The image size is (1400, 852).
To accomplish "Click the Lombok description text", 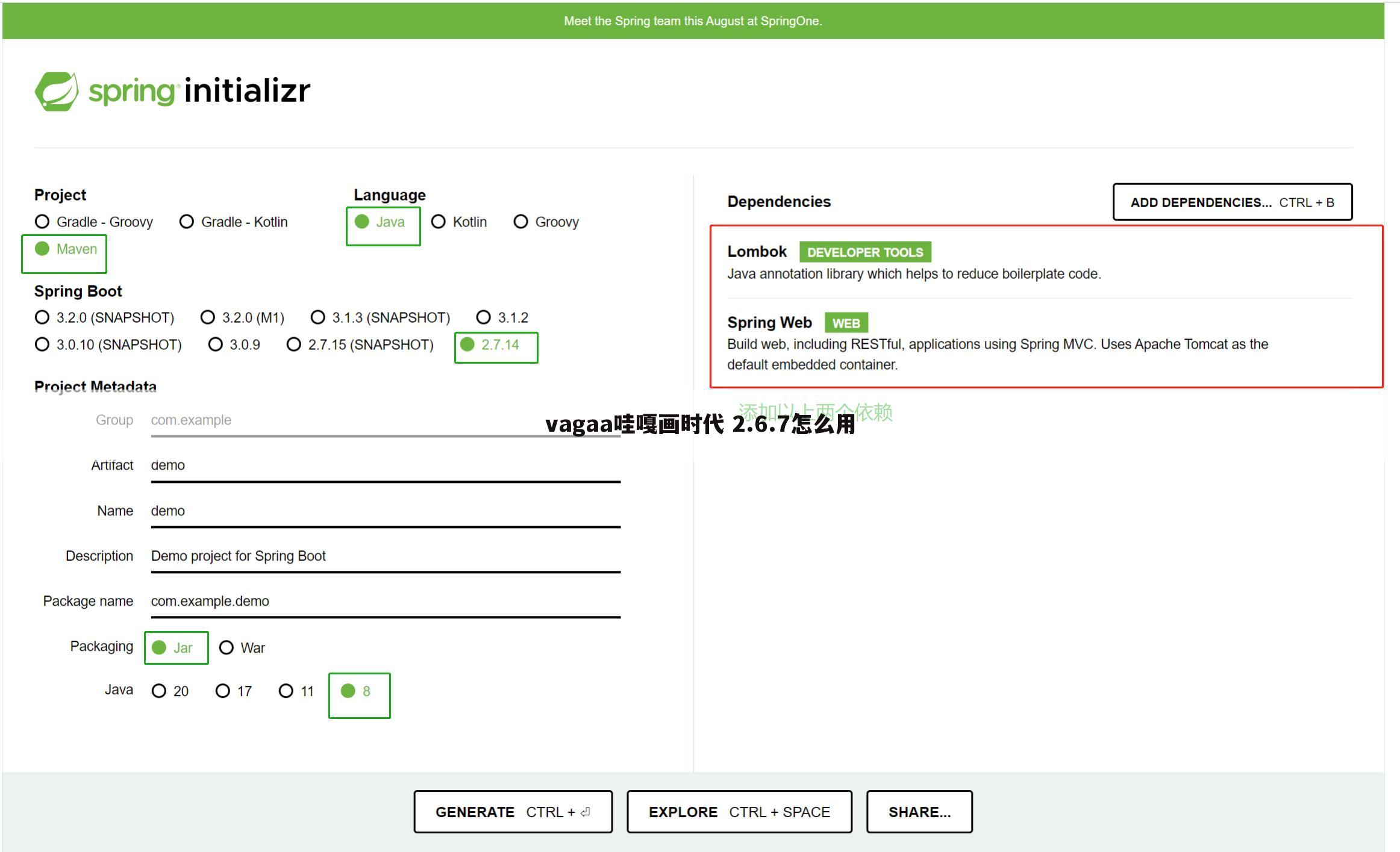I will point(914,274).
